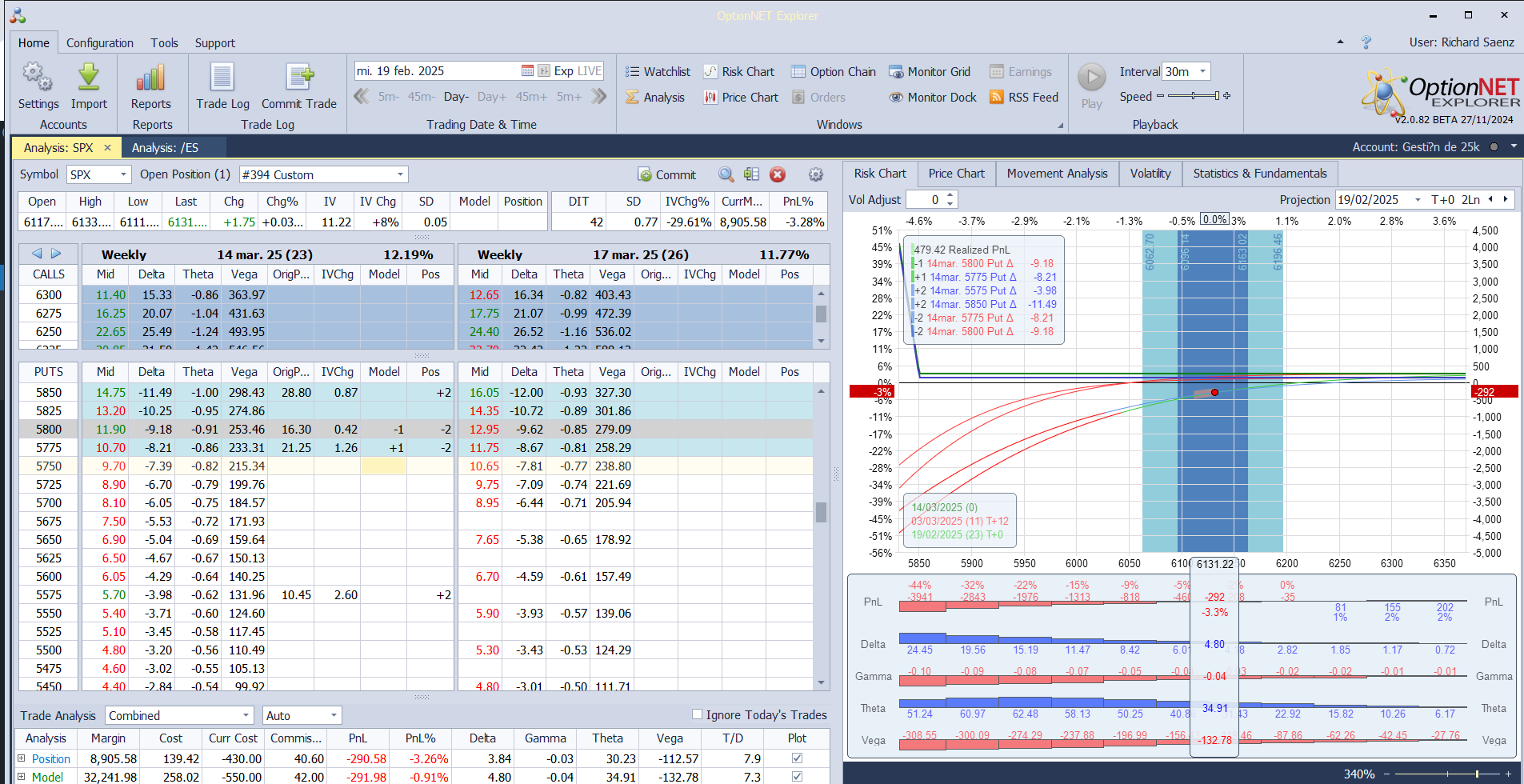Click the Play playback button
The image size is (1524, 784).
pyautogui.click(x=1091, y=78)
